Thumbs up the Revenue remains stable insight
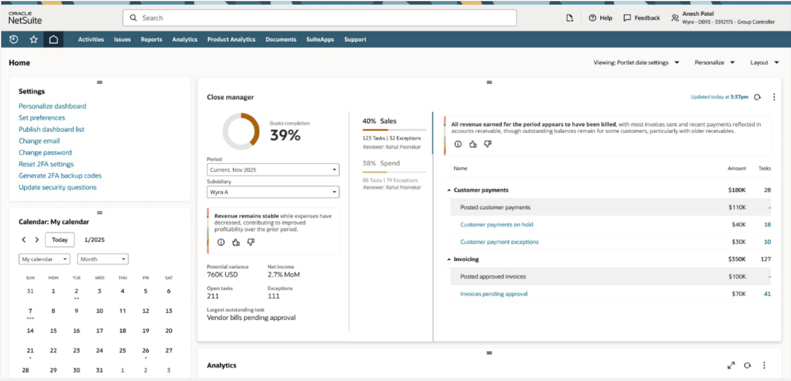The height and width of the screenshot is (381, 791). [236, 242]
